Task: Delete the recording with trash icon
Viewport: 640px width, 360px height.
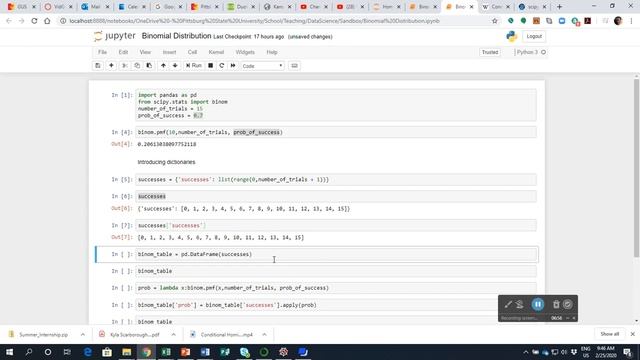Action: [x=556, y=304]
